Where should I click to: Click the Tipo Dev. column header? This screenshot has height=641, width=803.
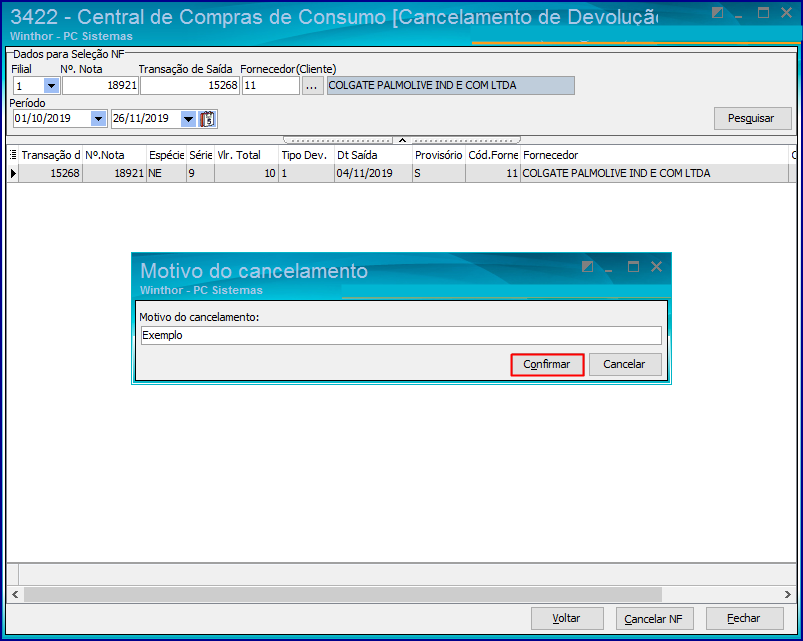[306, 155]
